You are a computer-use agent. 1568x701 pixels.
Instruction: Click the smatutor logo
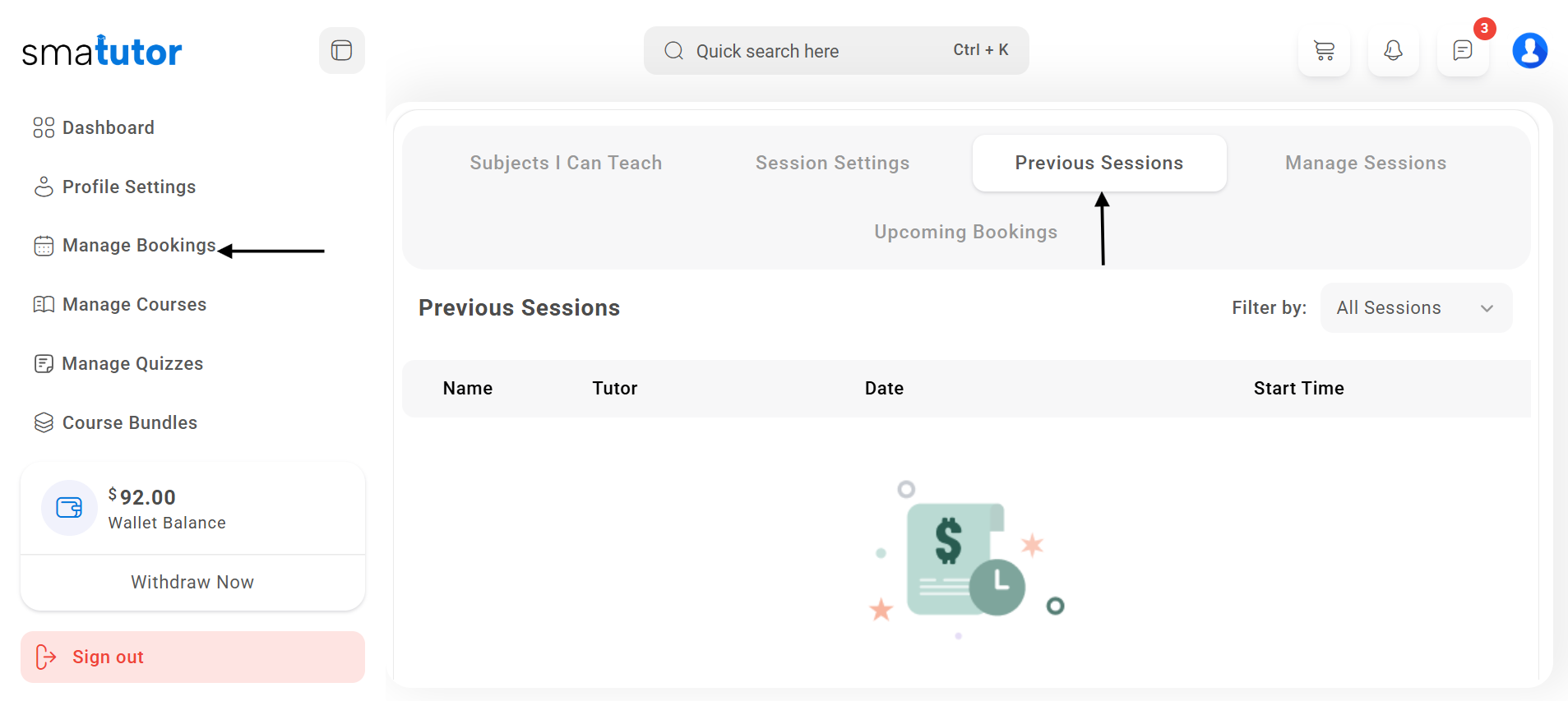pos(101,52)
